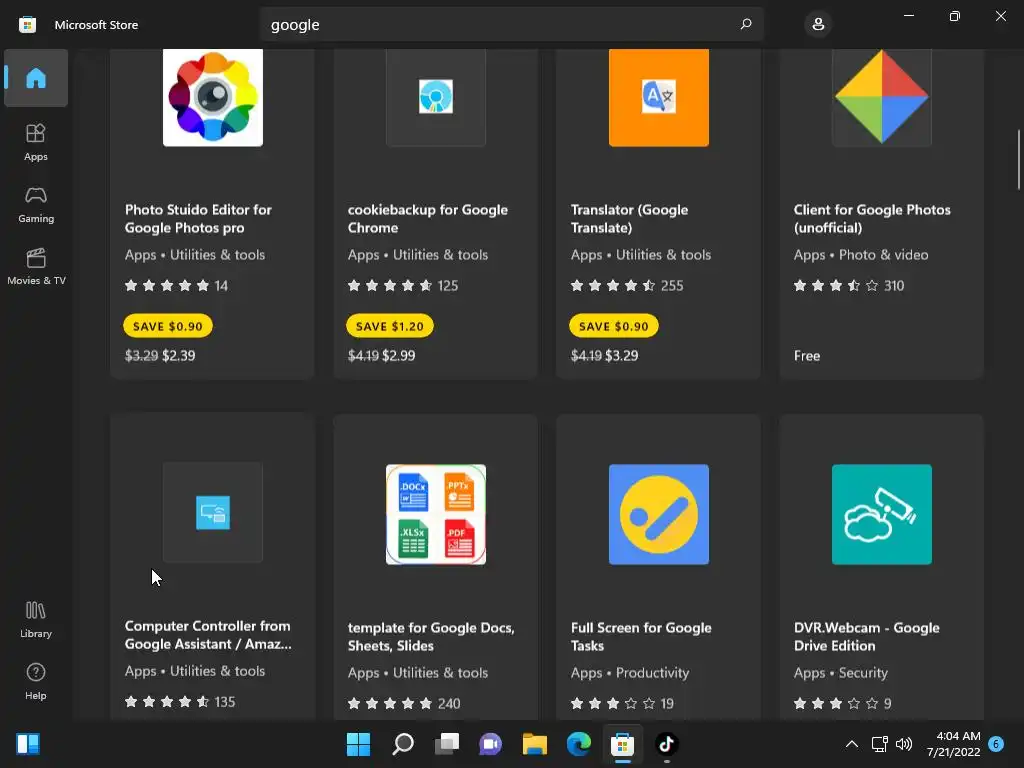Click Apps • Security category text

click(840, 673)
